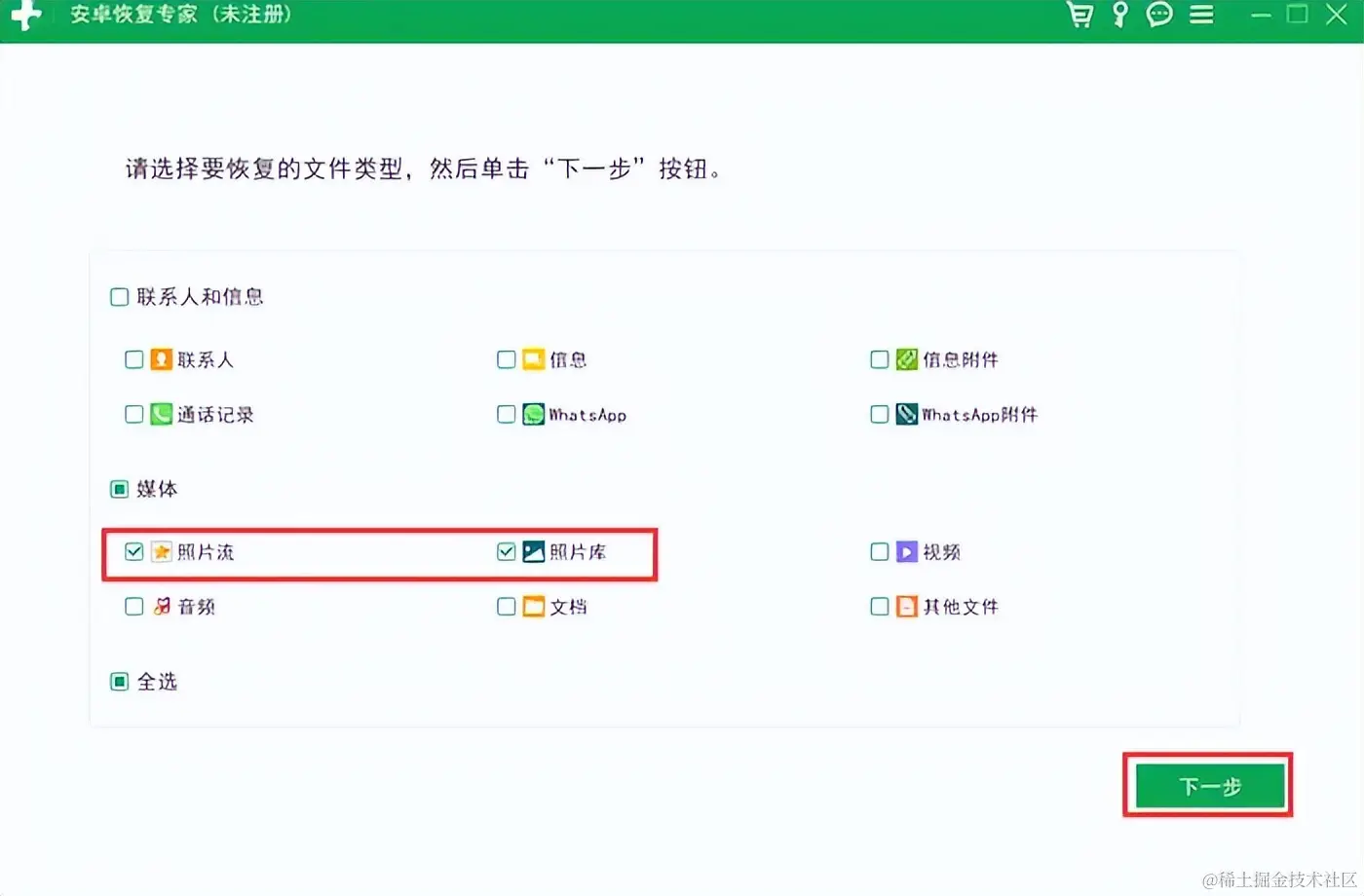Click the 其他文件 label text

point(961,607)
